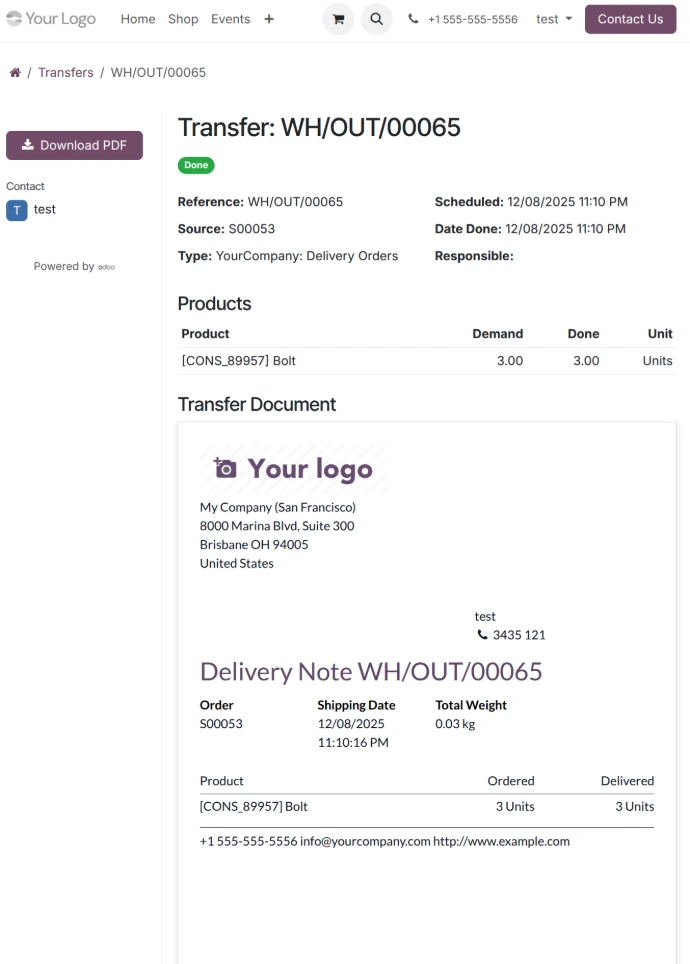Click the phone icon in header
Viewport: 690px width, 964px height.
(x=414, y=19)
